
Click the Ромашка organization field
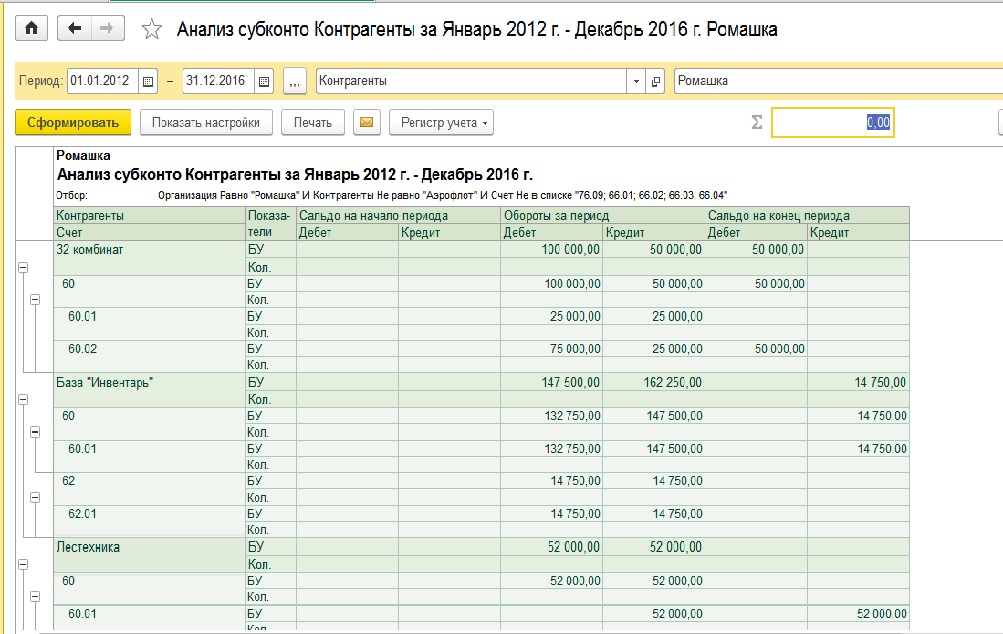(838, 81)
